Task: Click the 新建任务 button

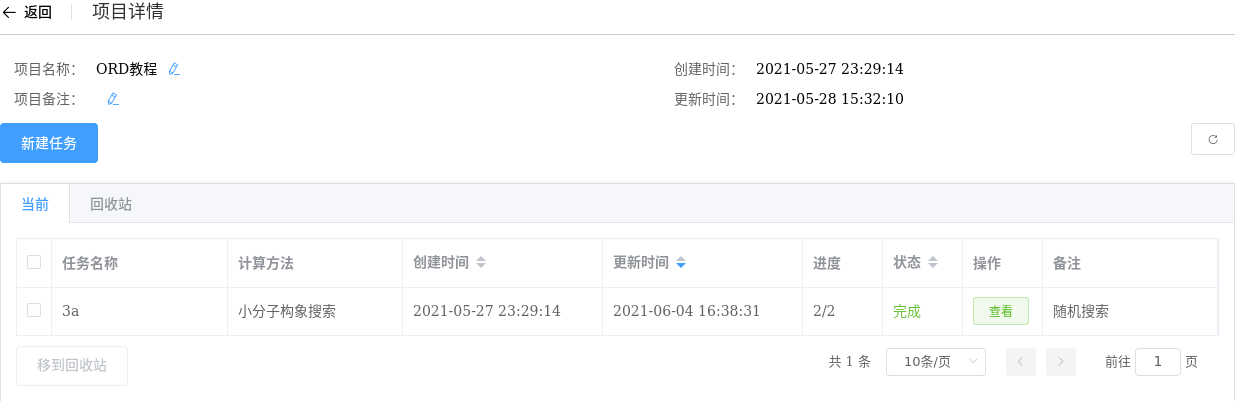Action: pos(49,143)
